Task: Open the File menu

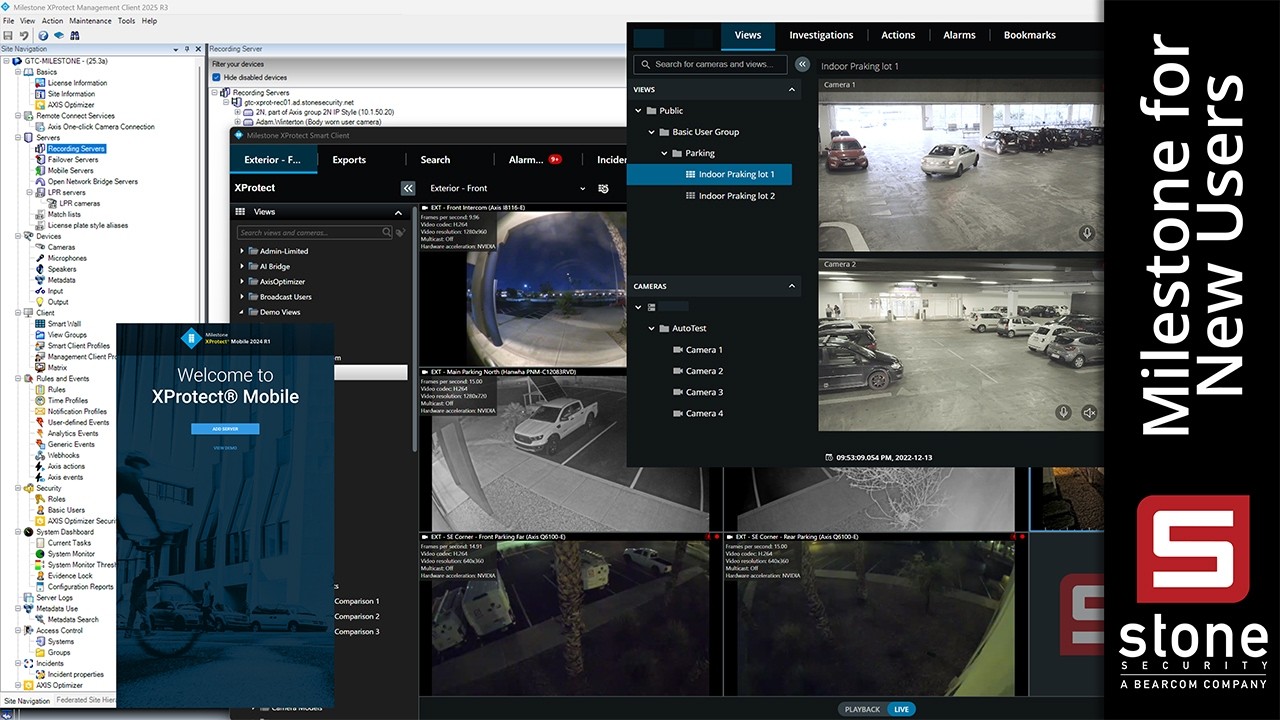Action: 8,21
